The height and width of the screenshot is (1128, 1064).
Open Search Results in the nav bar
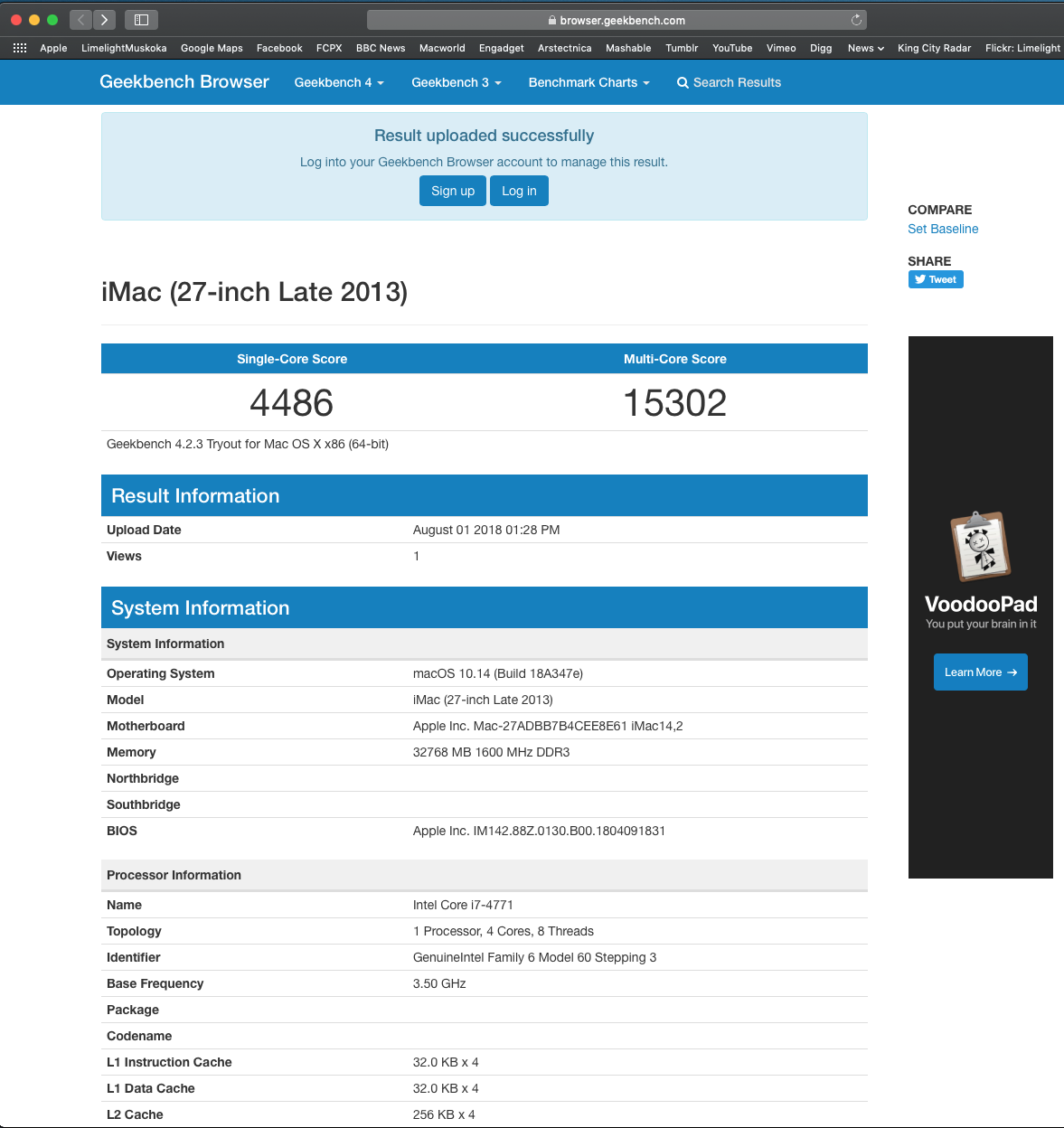pos(729,82)
